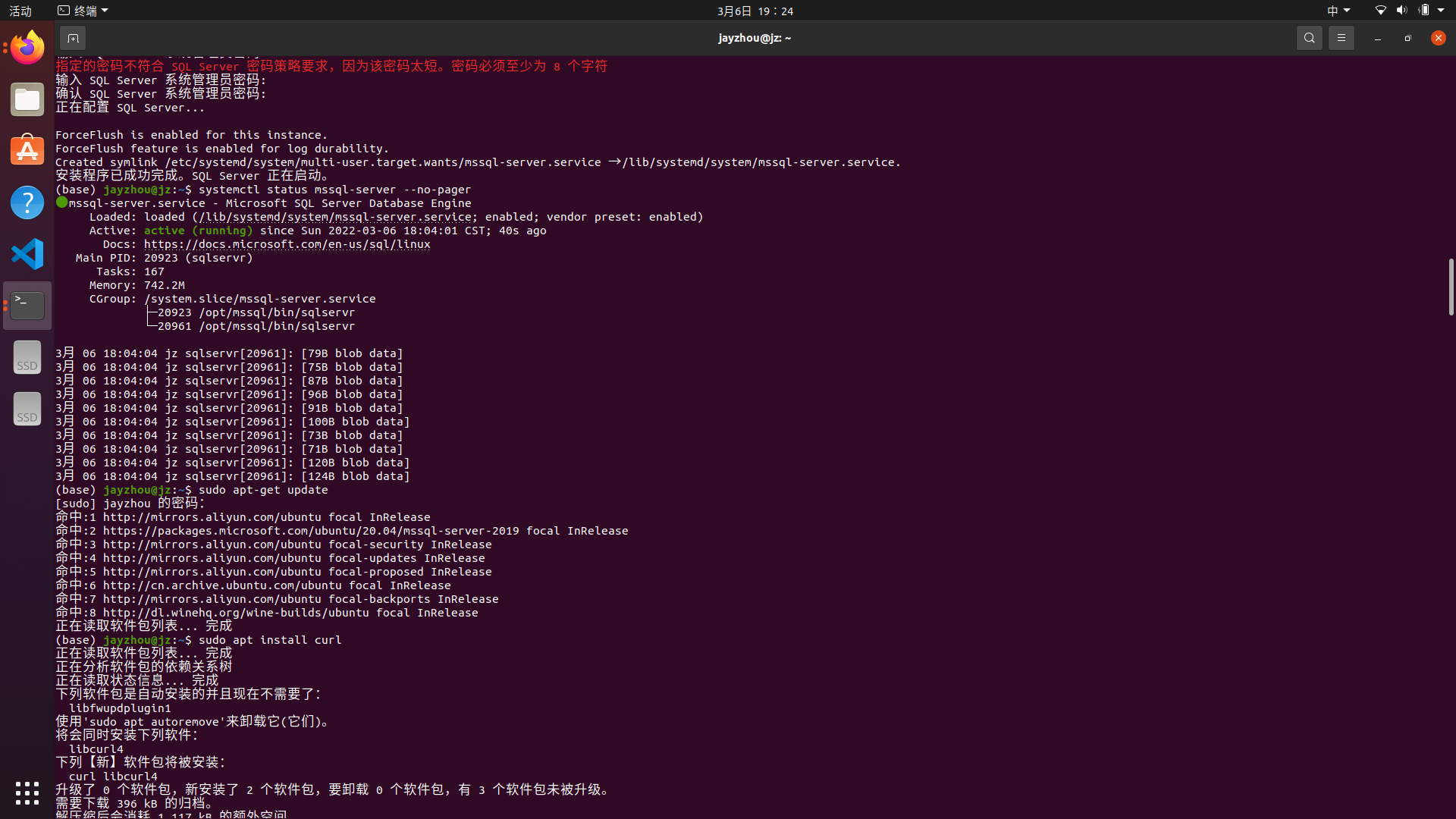This screenshot has width=1456, height=819.
Task: Open the second SSD drive icon
Action: 27,409
